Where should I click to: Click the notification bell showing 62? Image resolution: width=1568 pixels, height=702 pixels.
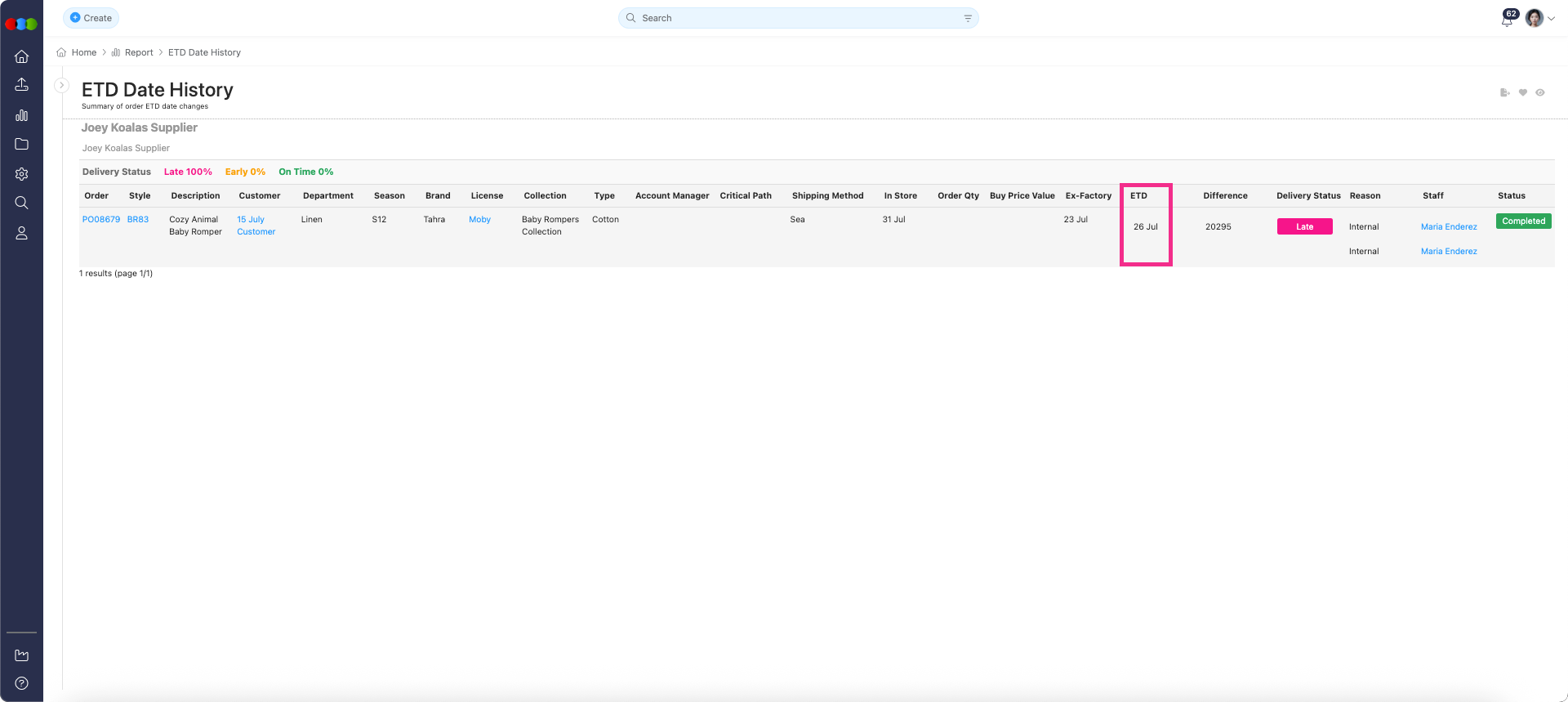pyautogui.click(x=1507, y=20)
